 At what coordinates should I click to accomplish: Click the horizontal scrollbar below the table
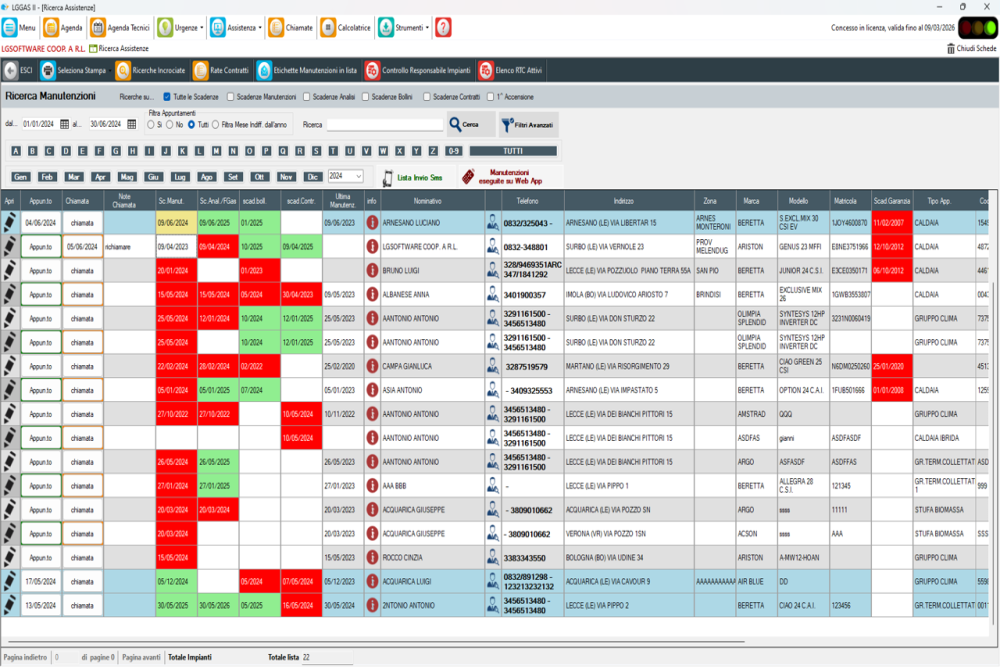pos(376,641)
